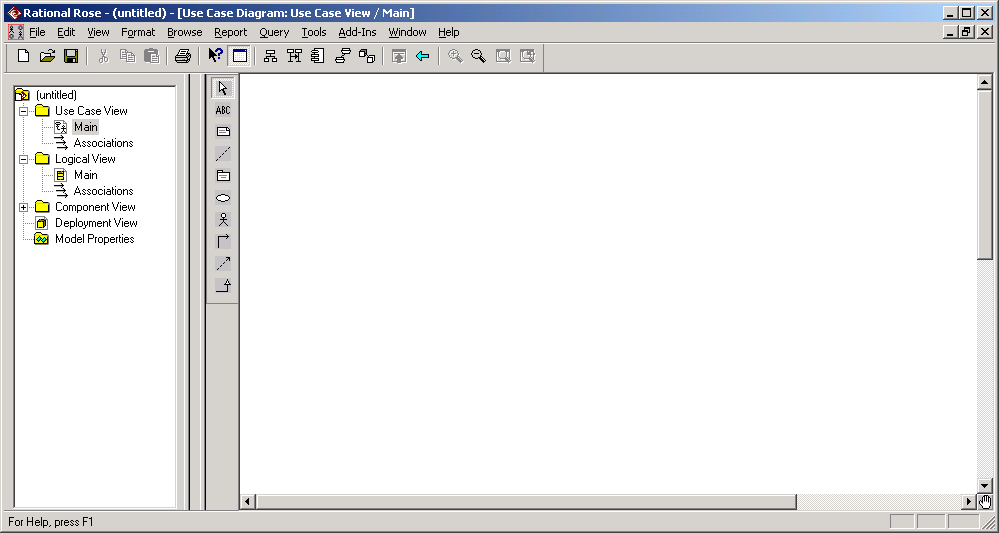Select the Note tool in toolbox
Image resolution: width=999 pixels, height=533 pixels.
point(223,132)
